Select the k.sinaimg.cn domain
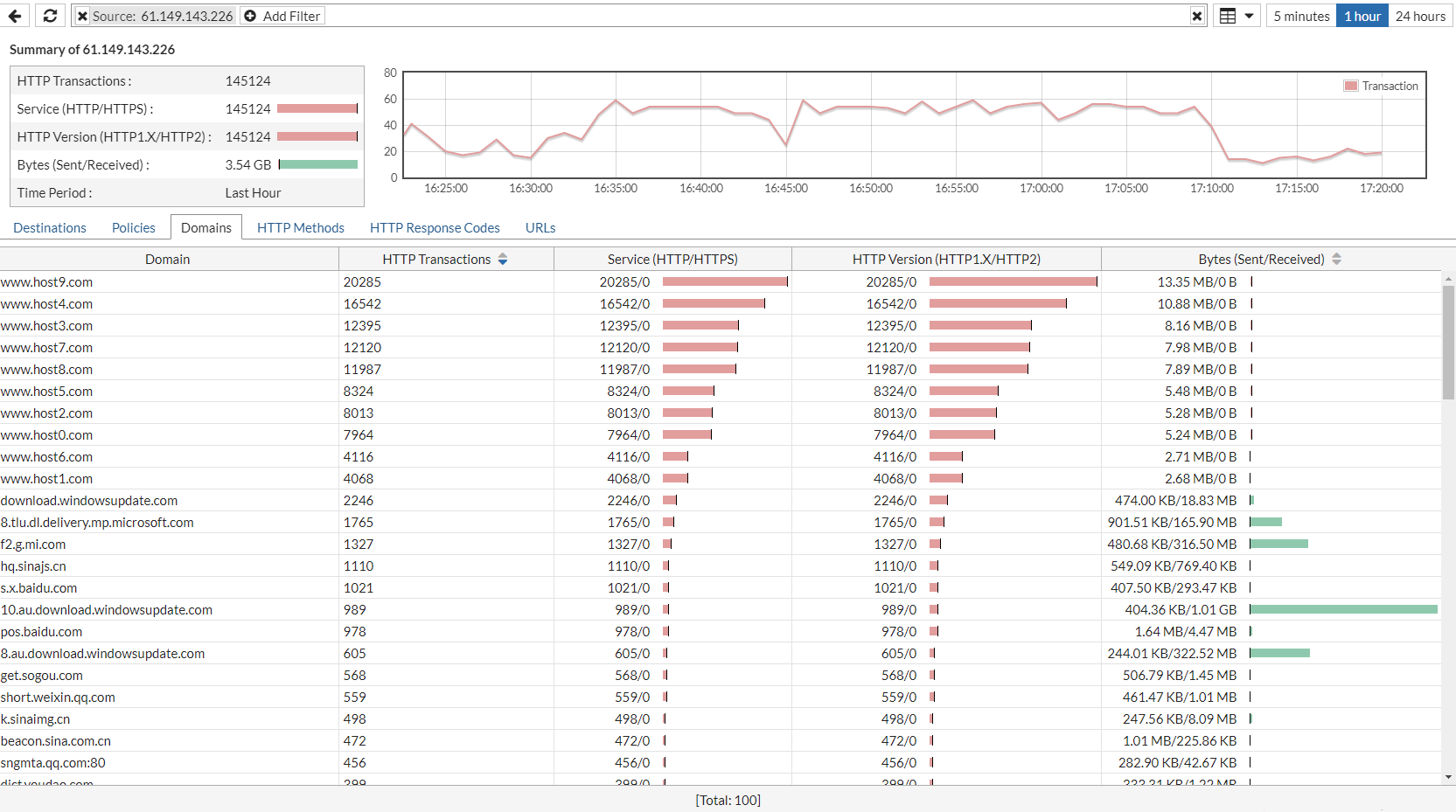 tap(35, 719)
